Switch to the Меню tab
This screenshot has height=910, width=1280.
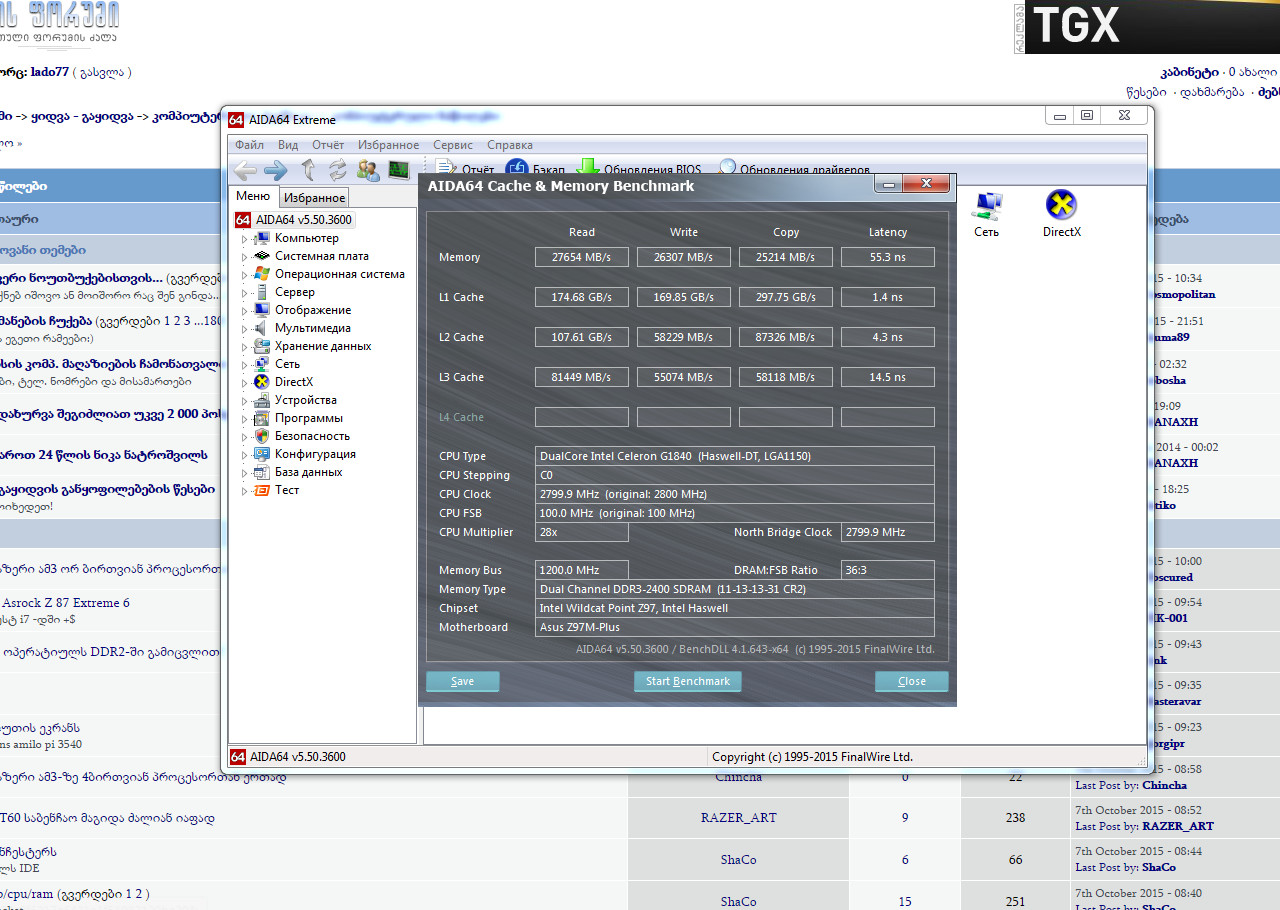(x=252, y=196)
